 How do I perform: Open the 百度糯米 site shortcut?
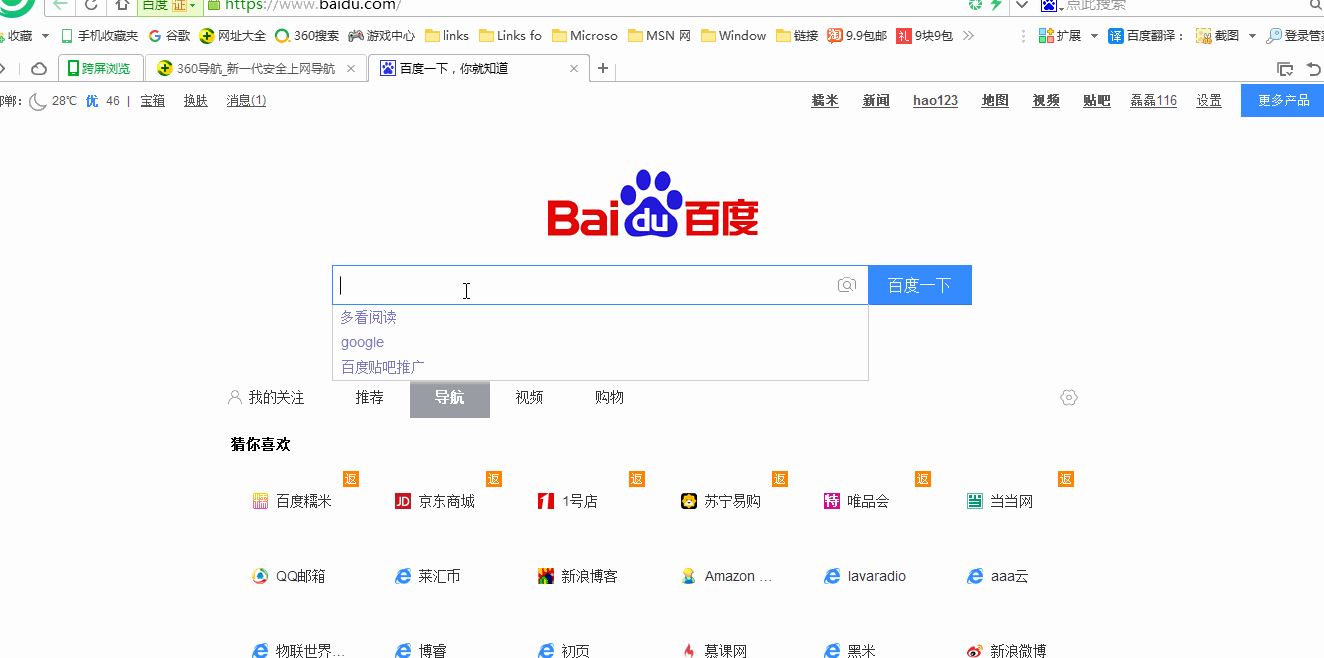pos(292,501)
